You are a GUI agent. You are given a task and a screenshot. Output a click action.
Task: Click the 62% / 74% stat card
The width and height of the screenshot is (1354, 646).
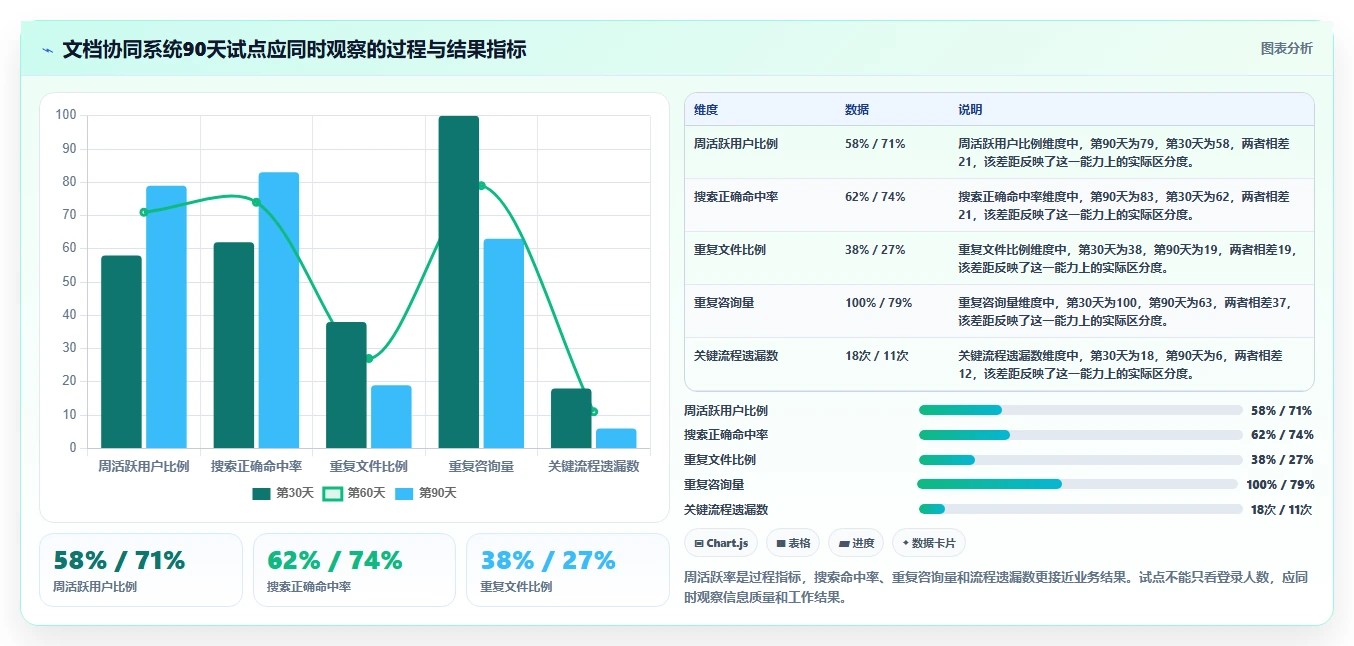click(354, 570)
